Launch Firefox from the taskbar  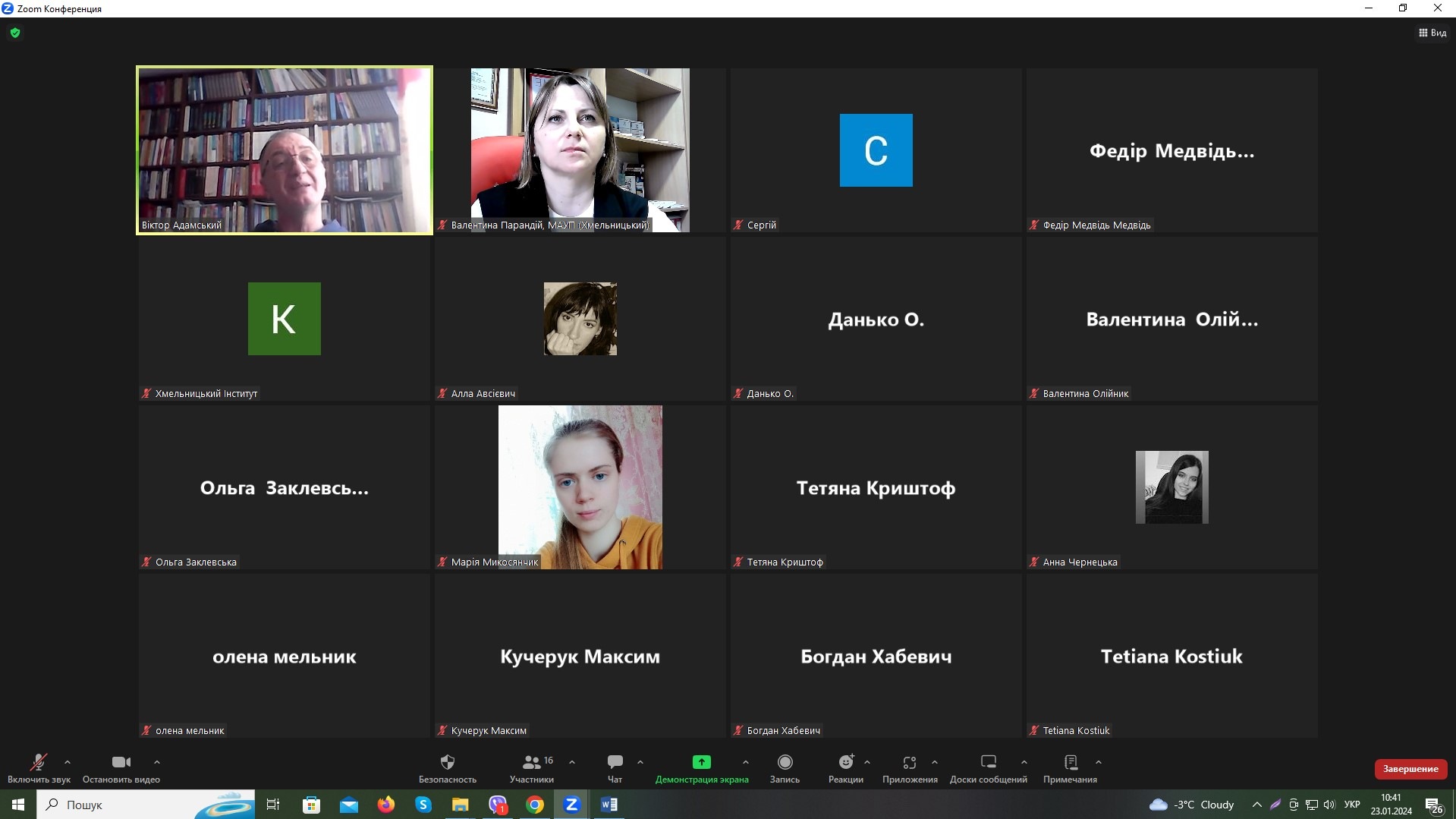pyautogui.click(x=386, y=805)
